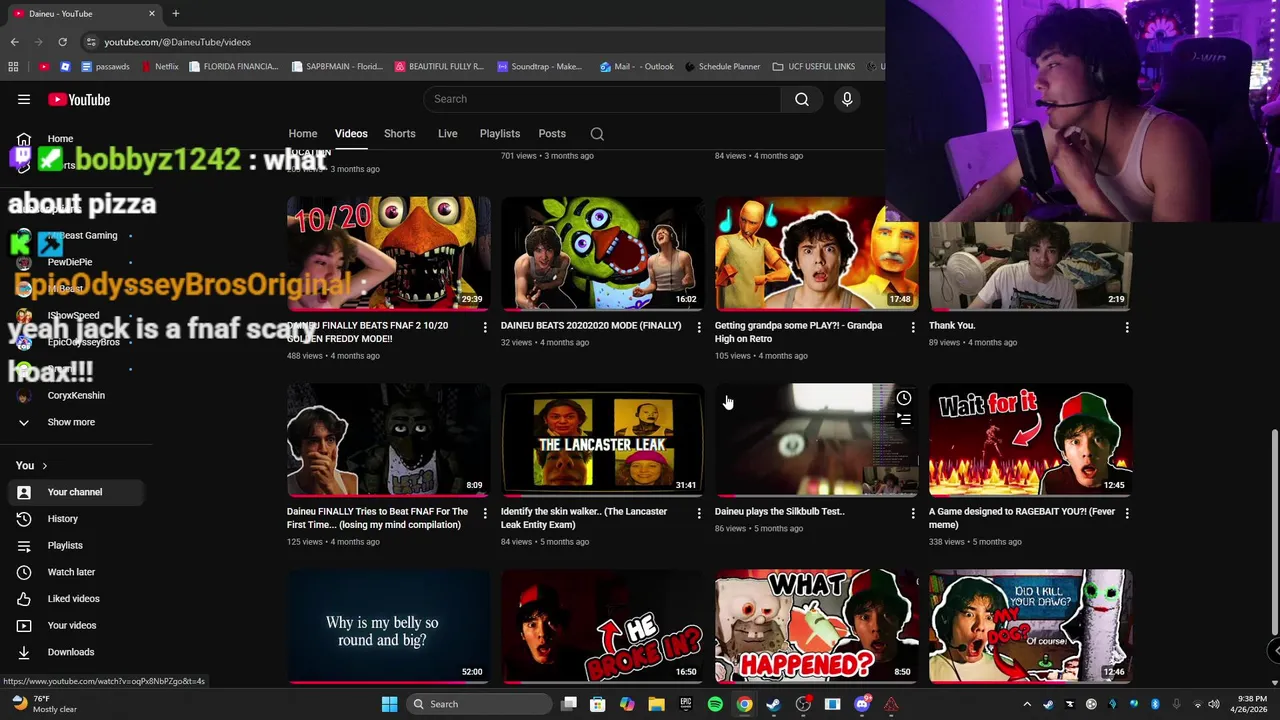Viewport: 1280px width, 720px height.
Task: Open Your channel in sidebar
Action: tap(75, 492)
